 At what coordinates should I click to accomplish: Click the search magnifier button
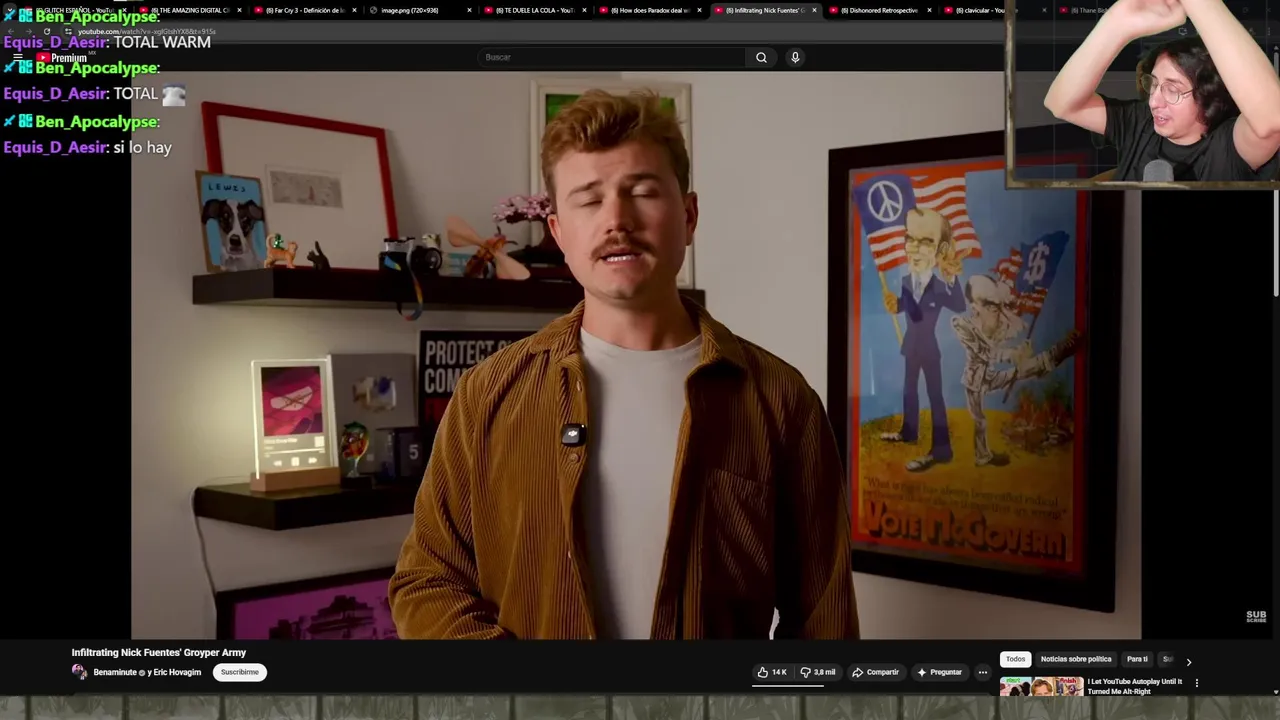761,57
